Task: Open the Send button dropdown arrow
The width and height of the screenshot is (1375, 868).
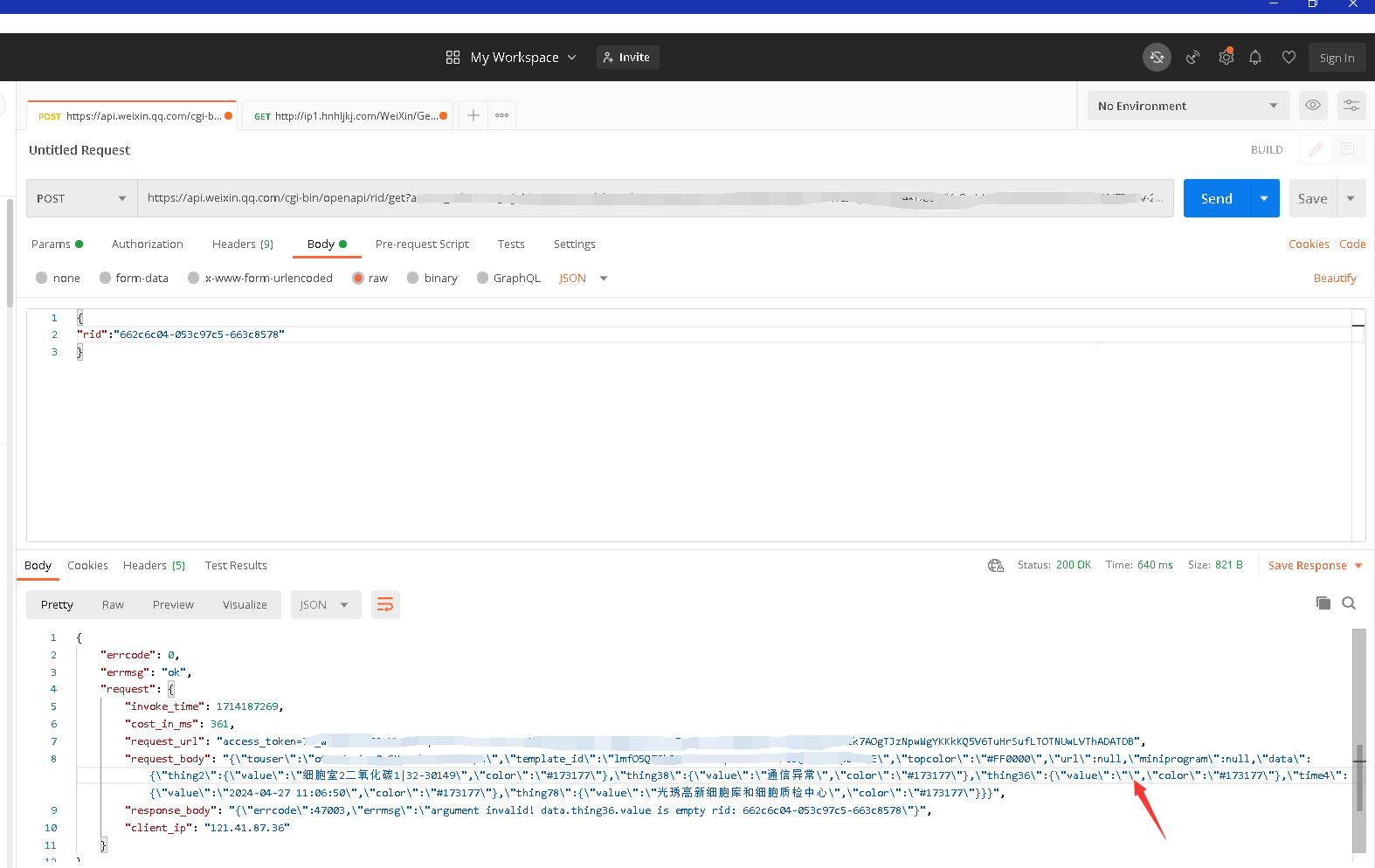Action: (1264, 198)
